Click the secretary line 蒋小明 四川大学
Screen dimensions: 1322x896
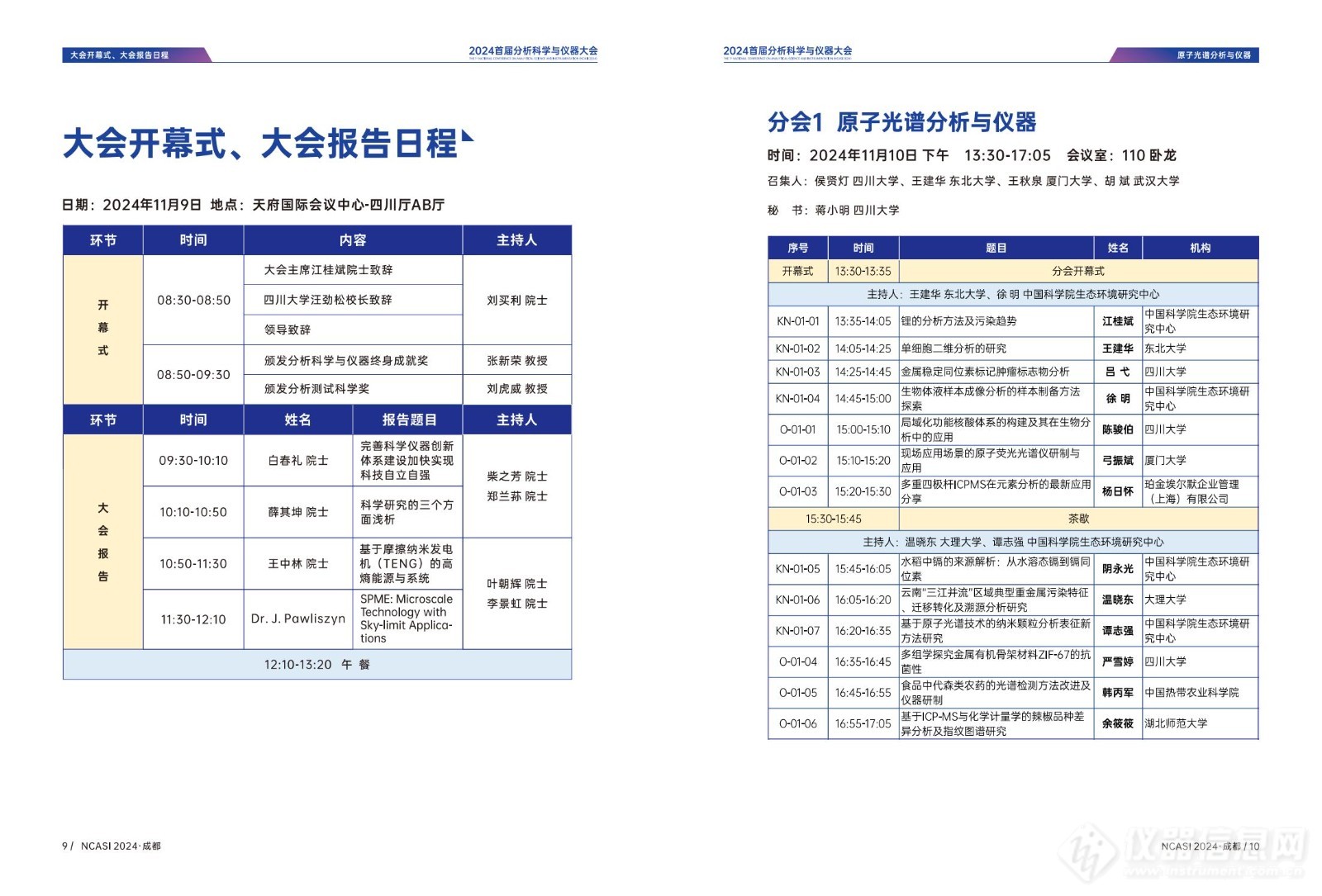857,211
